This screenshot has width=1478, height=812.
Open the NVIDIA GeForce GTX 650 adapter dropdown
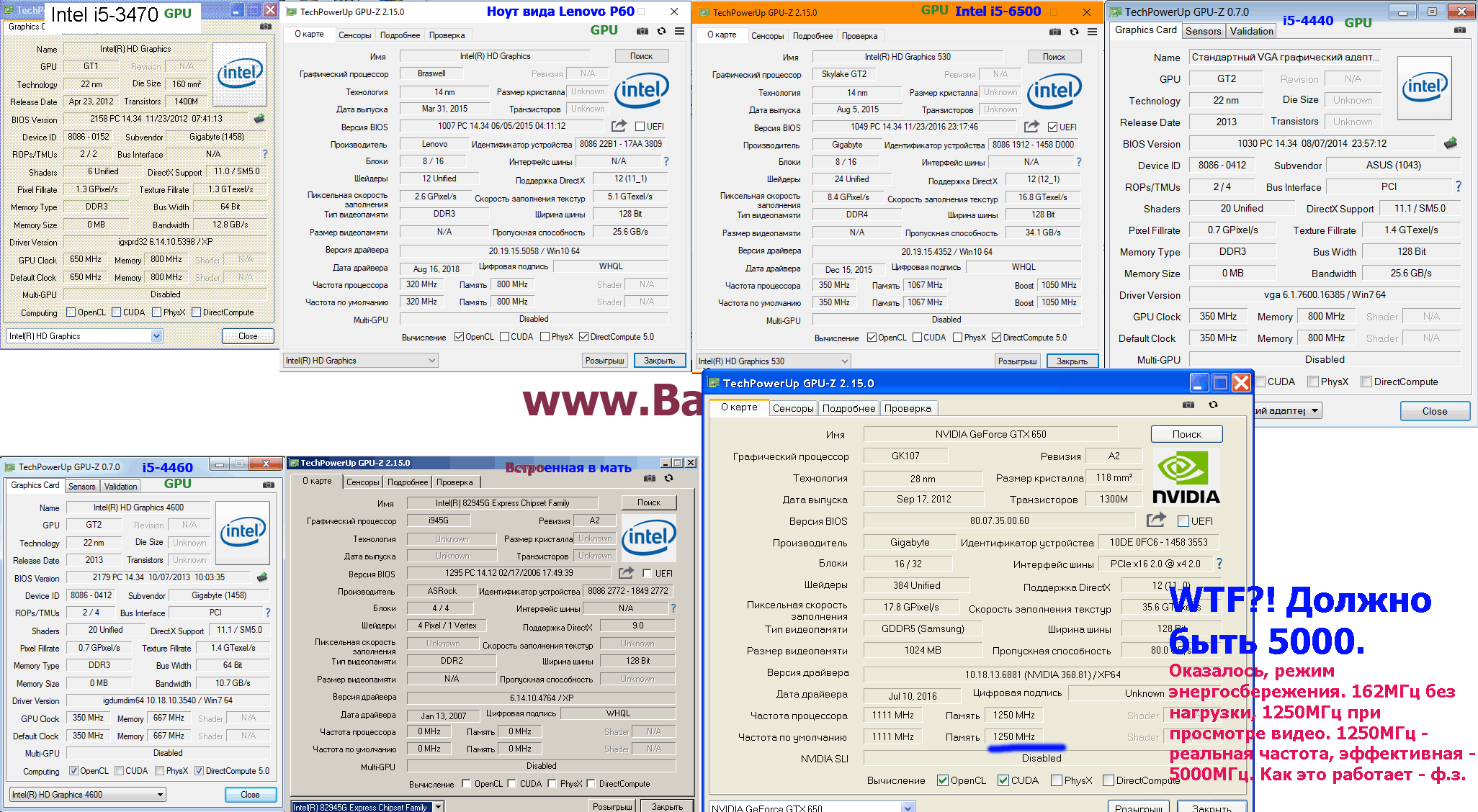(x=812, y=808)
